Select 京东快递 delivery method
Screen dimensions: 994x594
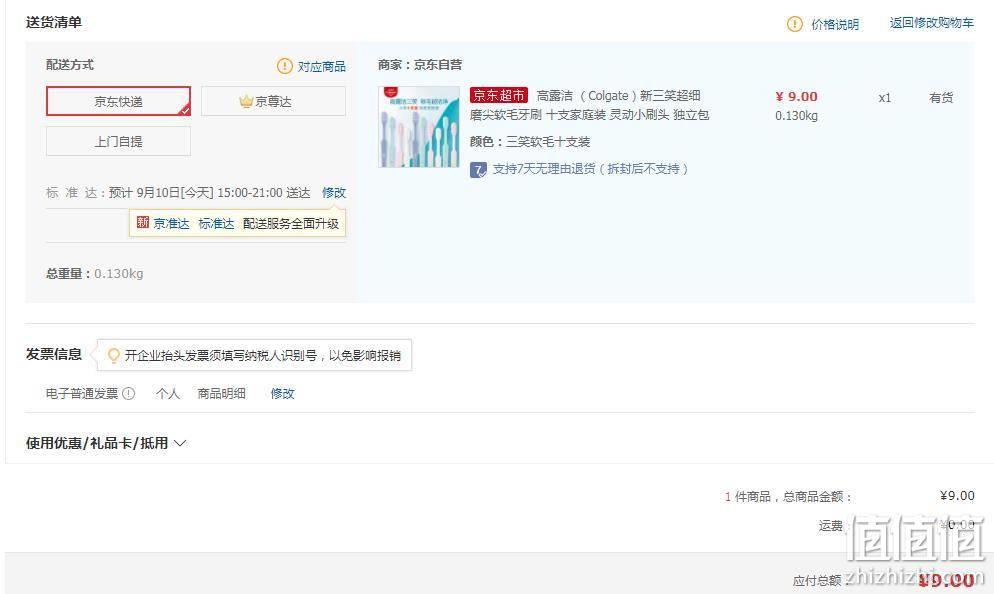pos(119,101)
